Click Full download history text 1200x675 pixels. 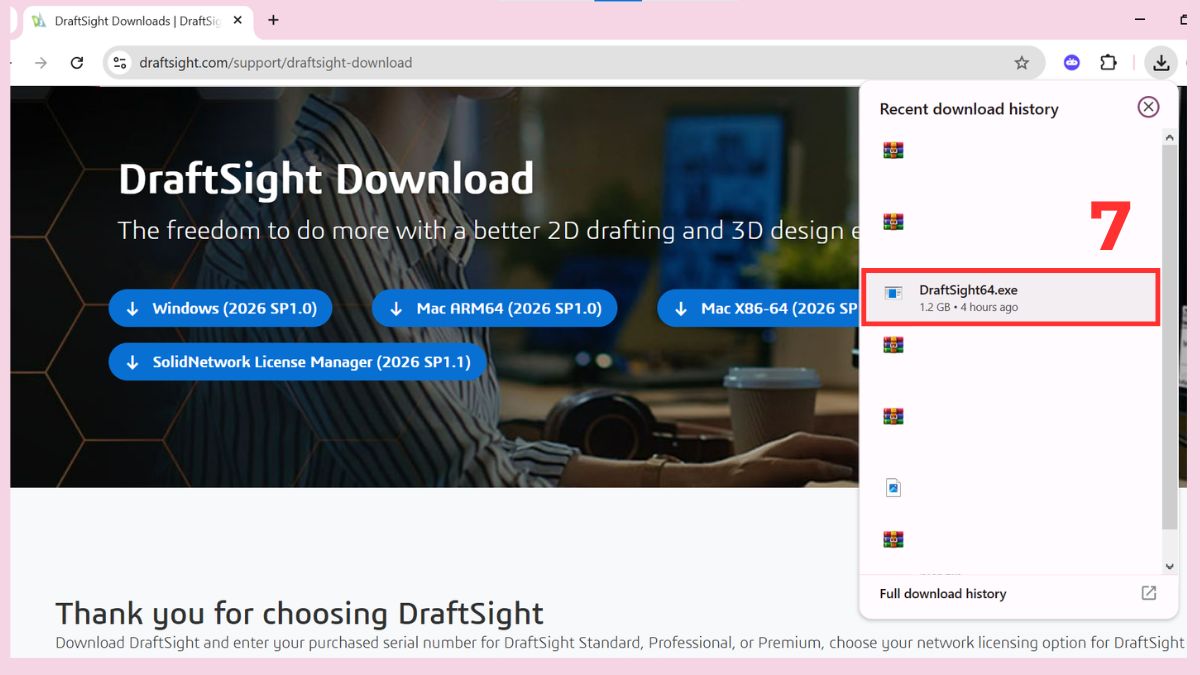pos(942,594)
